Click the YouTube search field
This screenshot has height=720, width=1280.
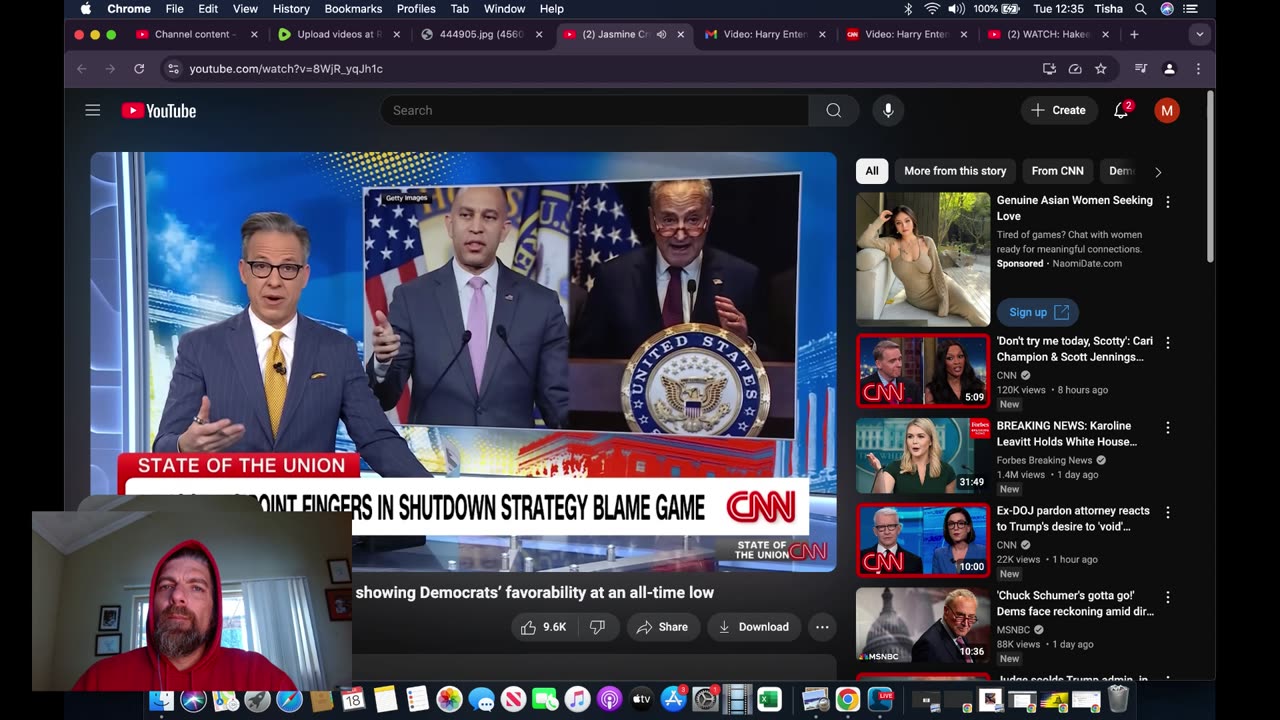point(594,110)
